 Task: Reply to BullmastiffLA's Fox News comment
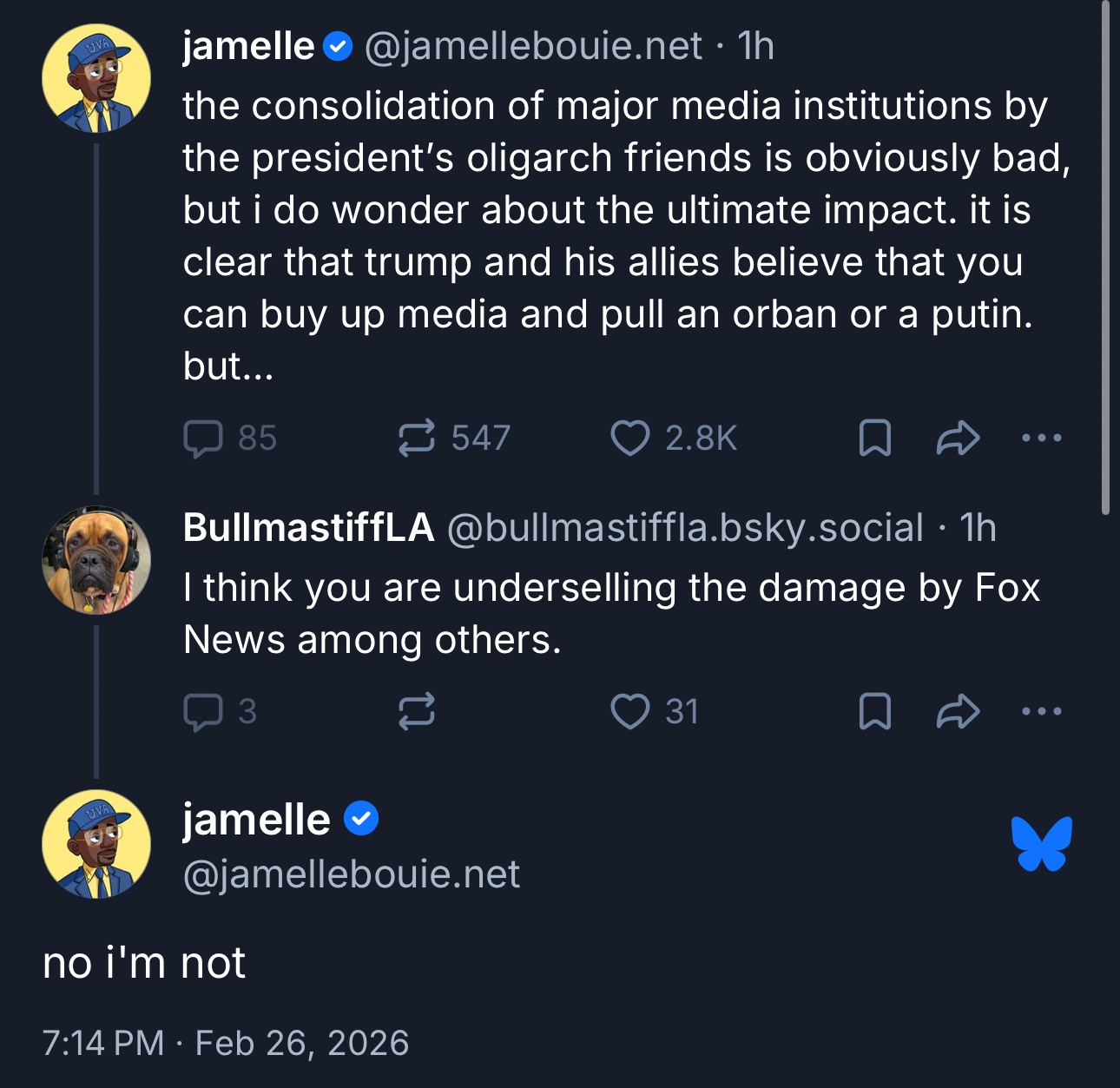(204, 712)
